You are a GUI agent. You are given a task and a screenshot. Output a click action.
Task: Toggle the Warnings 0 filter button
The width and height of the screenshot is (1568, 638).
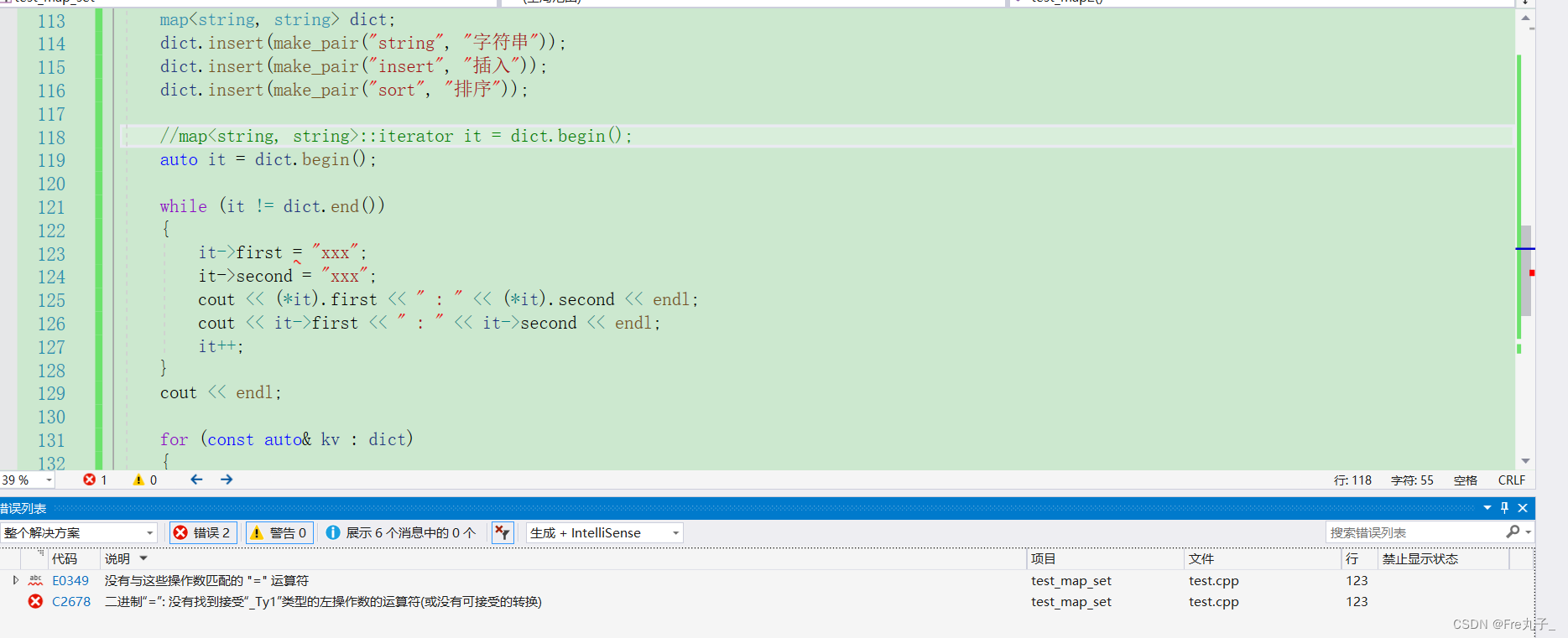(279, 532)
